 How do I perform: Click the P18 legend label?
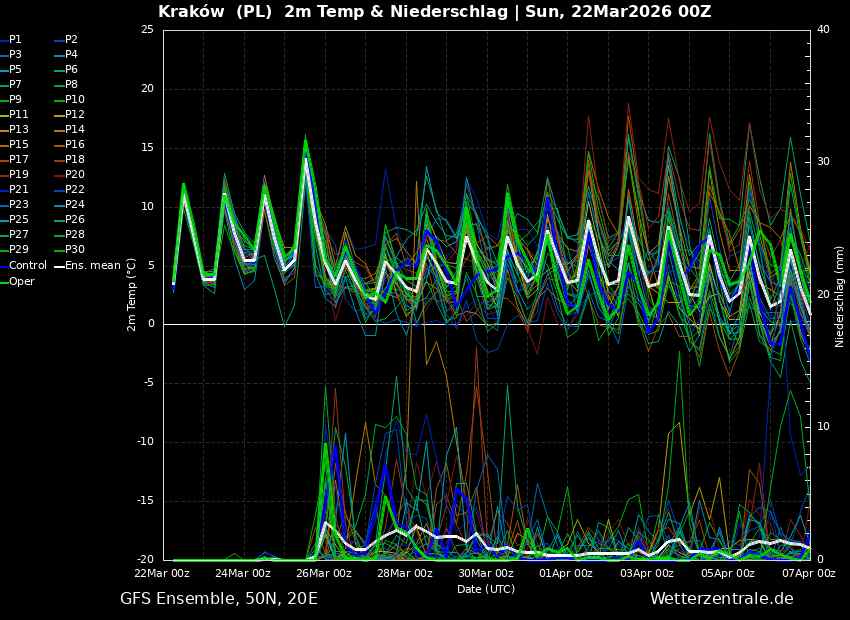69,159
